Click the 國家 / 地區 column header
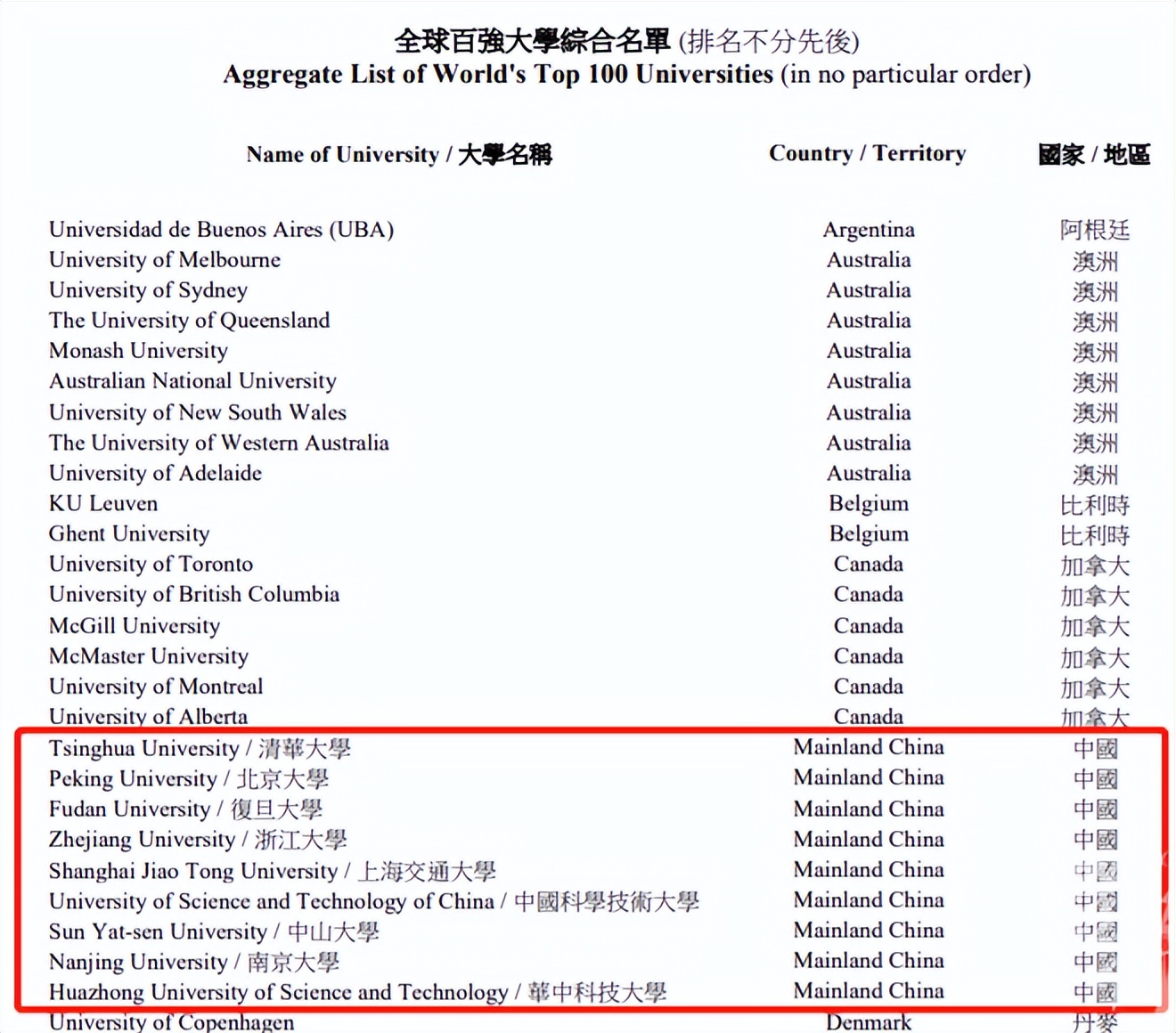 pos(1096,153)
